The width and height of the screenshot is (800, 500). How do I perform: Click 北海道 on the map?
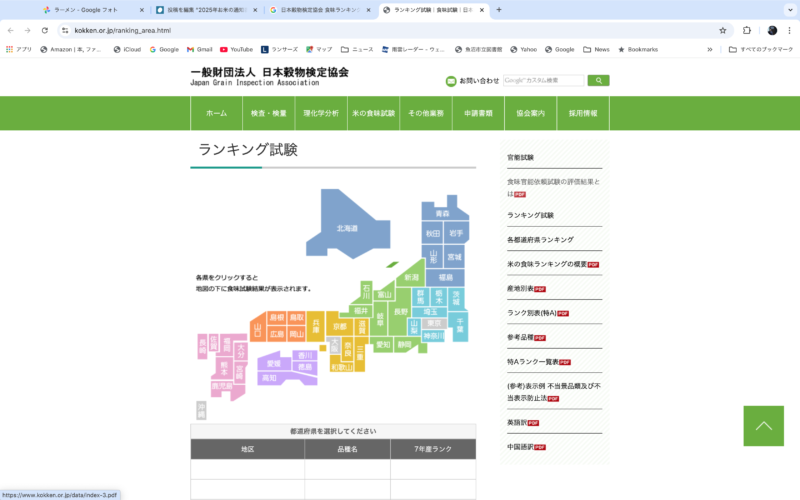coord(346,228)
